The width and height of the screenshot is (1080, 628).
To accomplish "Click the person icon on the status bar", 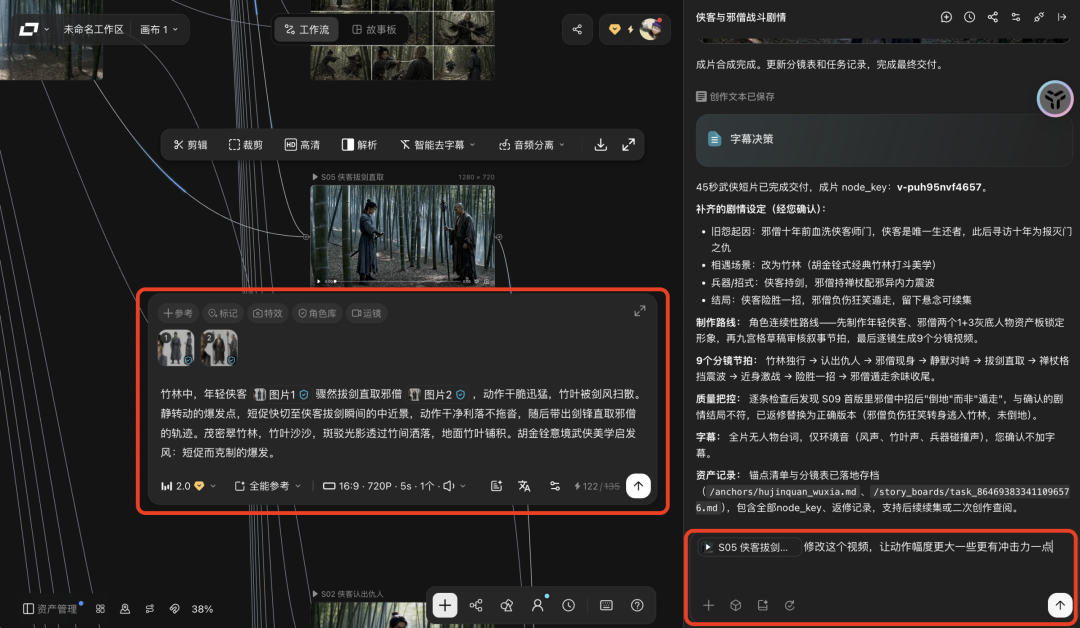I will 125,609.
